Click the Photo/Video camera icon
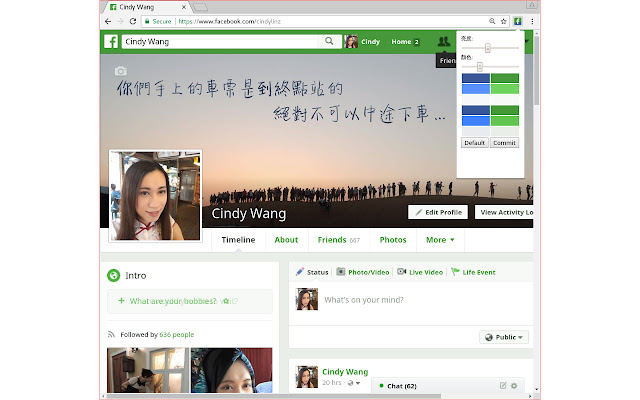Image resolution: width=640 pixels, height=400 pixels. point(341,272)
